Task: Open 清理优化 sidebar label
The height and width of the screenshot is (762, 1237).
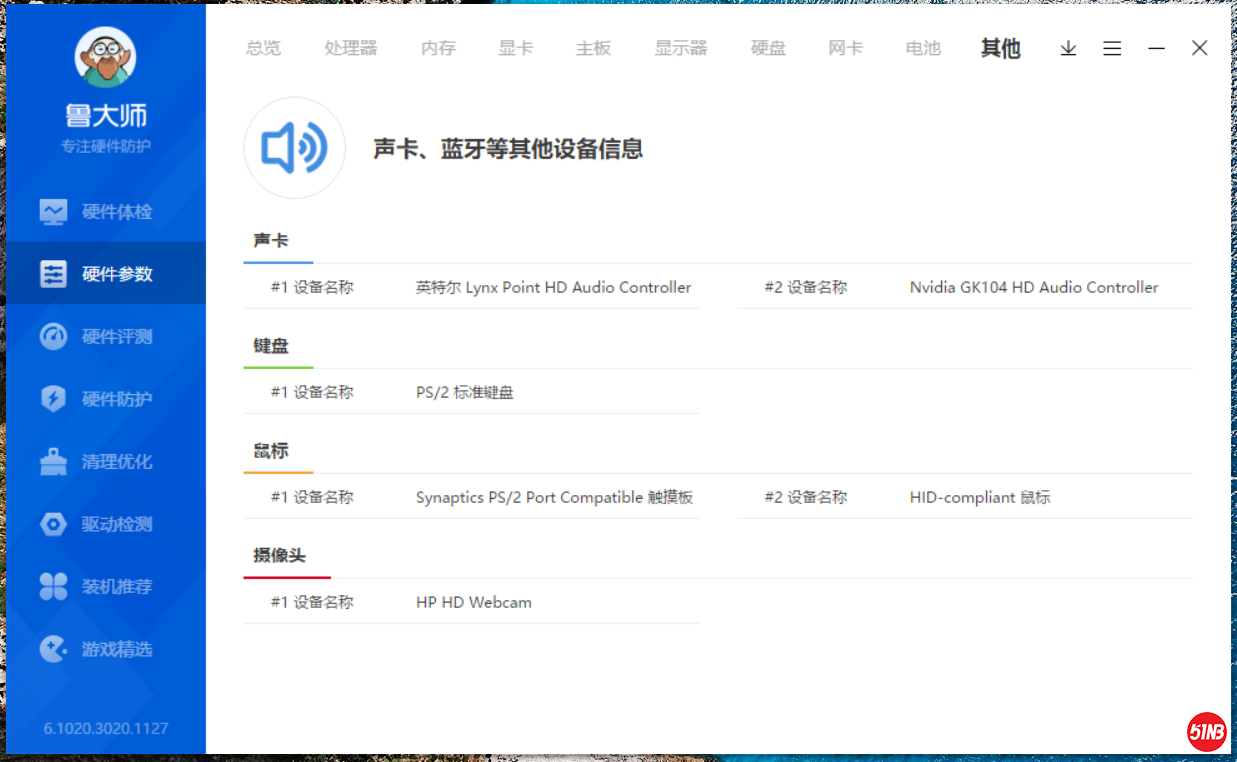Action: (117, 462)
